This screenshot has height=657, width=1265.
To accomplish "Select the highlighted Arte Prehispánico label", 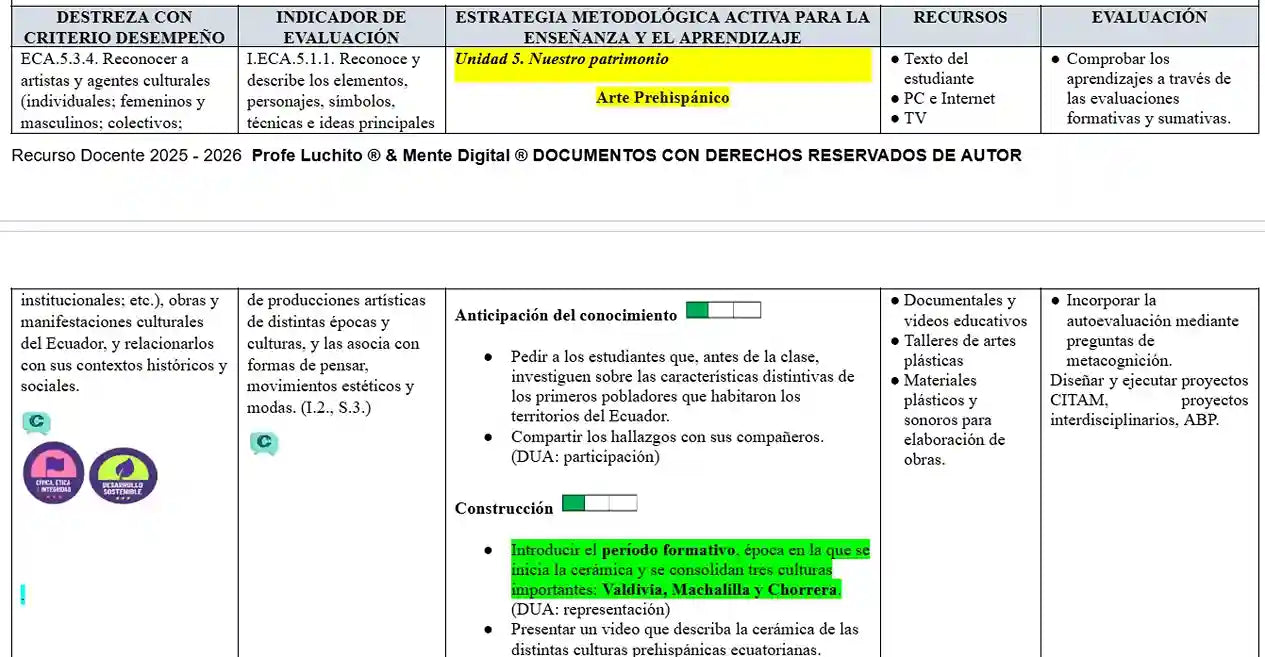I will pos(662,98).
